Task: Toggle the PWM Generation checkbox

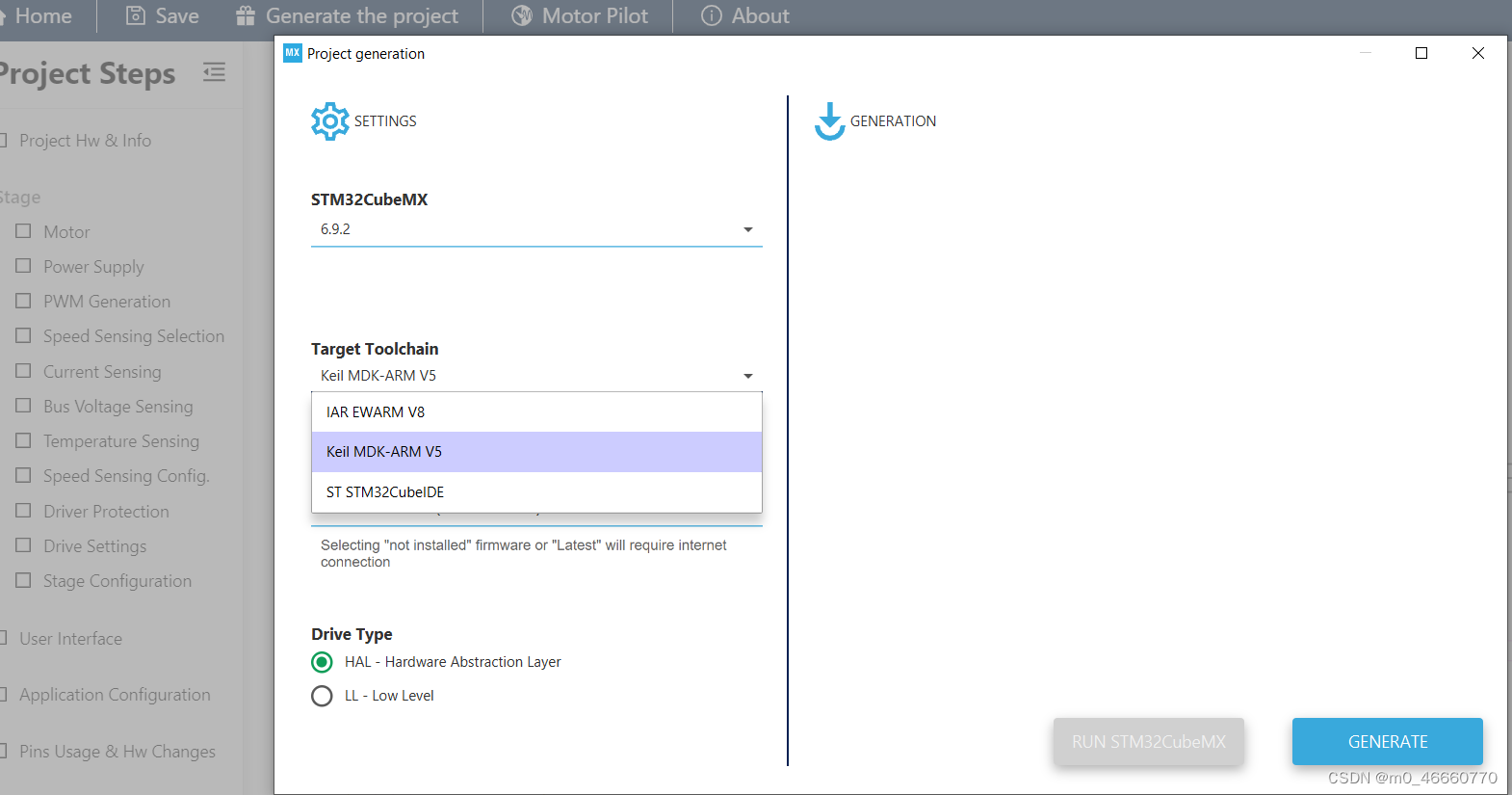Action: pos(23,301)
